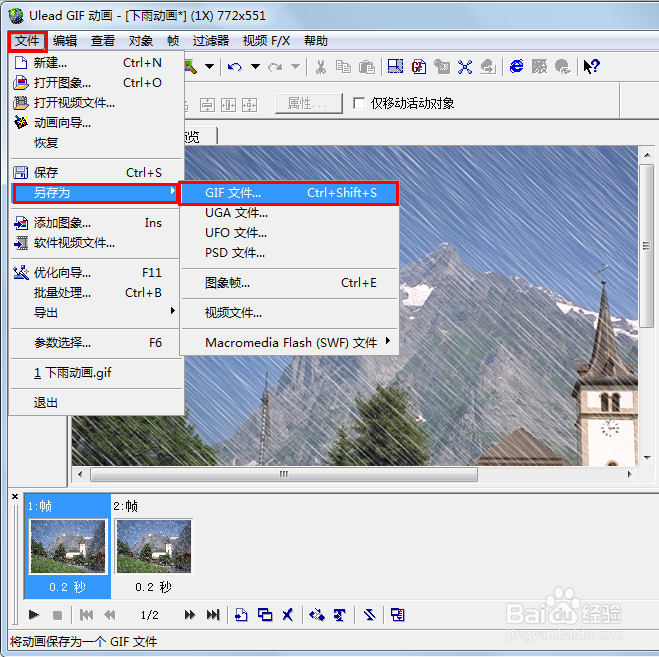659x657 pixels.
Task: Choose 新建... from the file menu
Action: click(96, 63)
